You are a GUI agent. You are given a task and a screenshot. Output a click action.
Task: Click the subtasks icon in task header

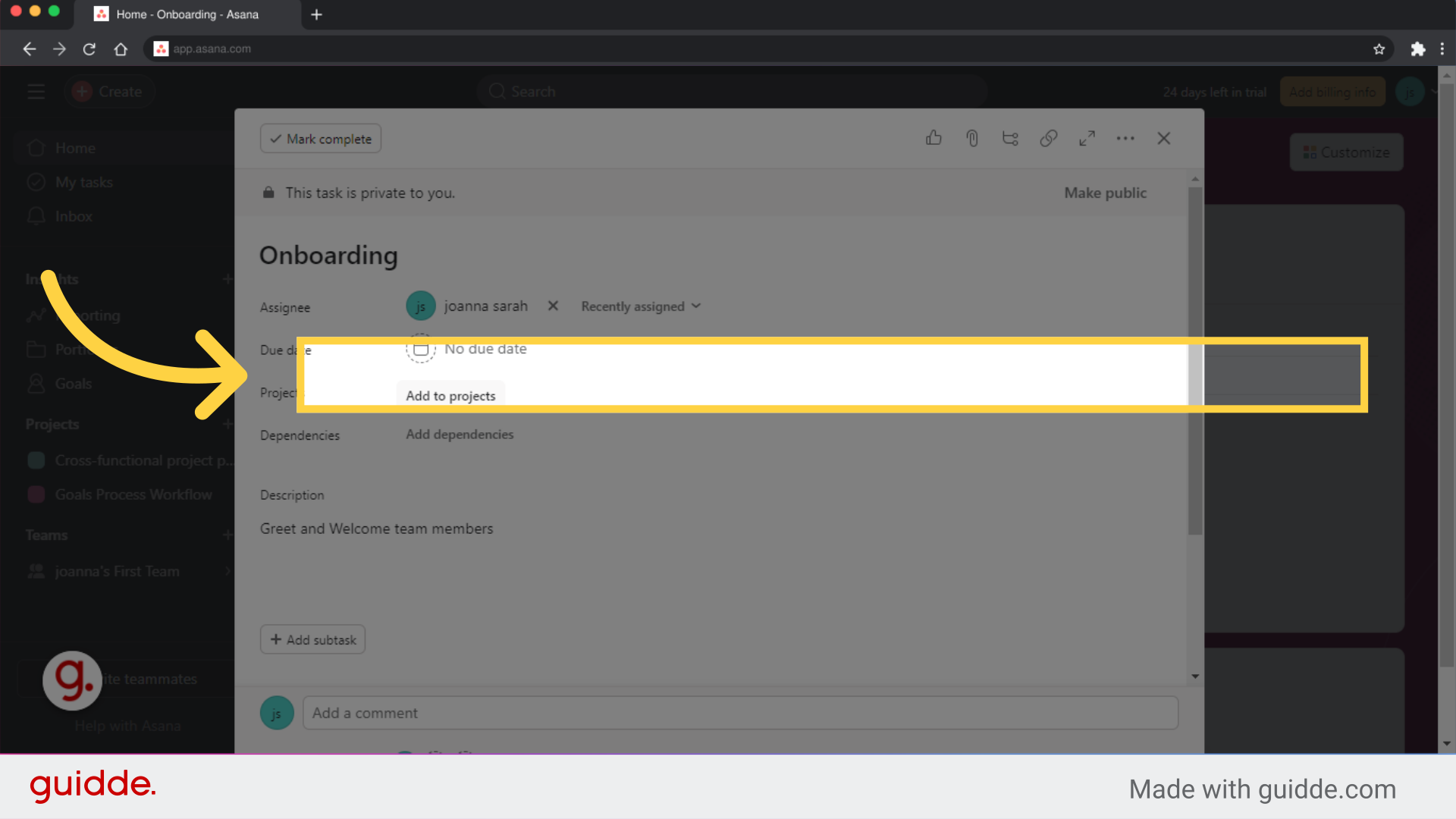coord(1010,138)
